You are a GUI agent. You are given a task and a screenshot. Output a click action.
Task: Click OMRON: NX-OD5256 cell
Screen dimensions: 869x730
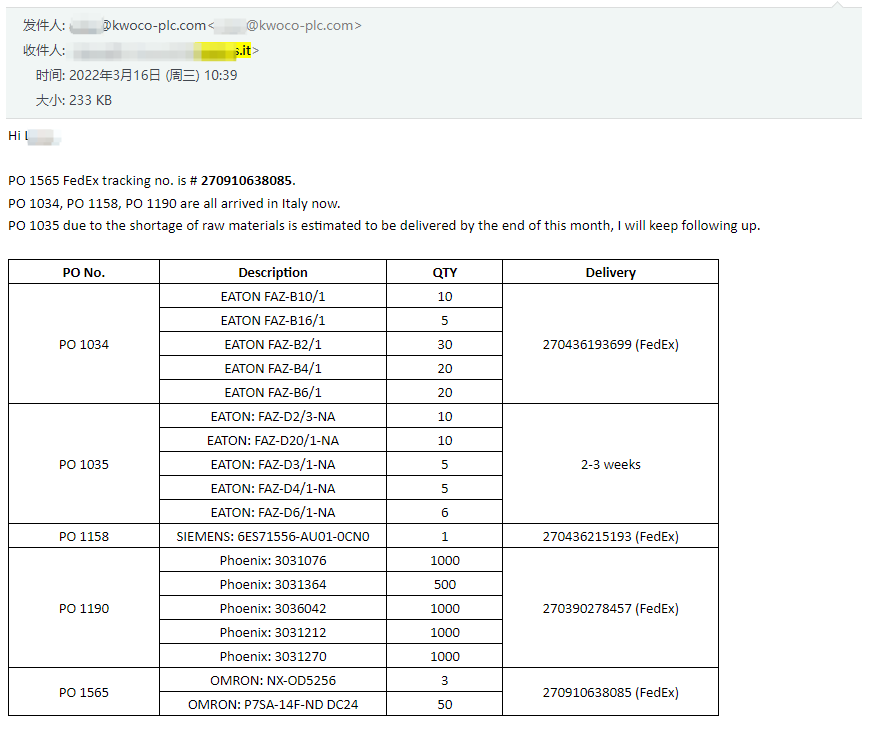(273, 681)
